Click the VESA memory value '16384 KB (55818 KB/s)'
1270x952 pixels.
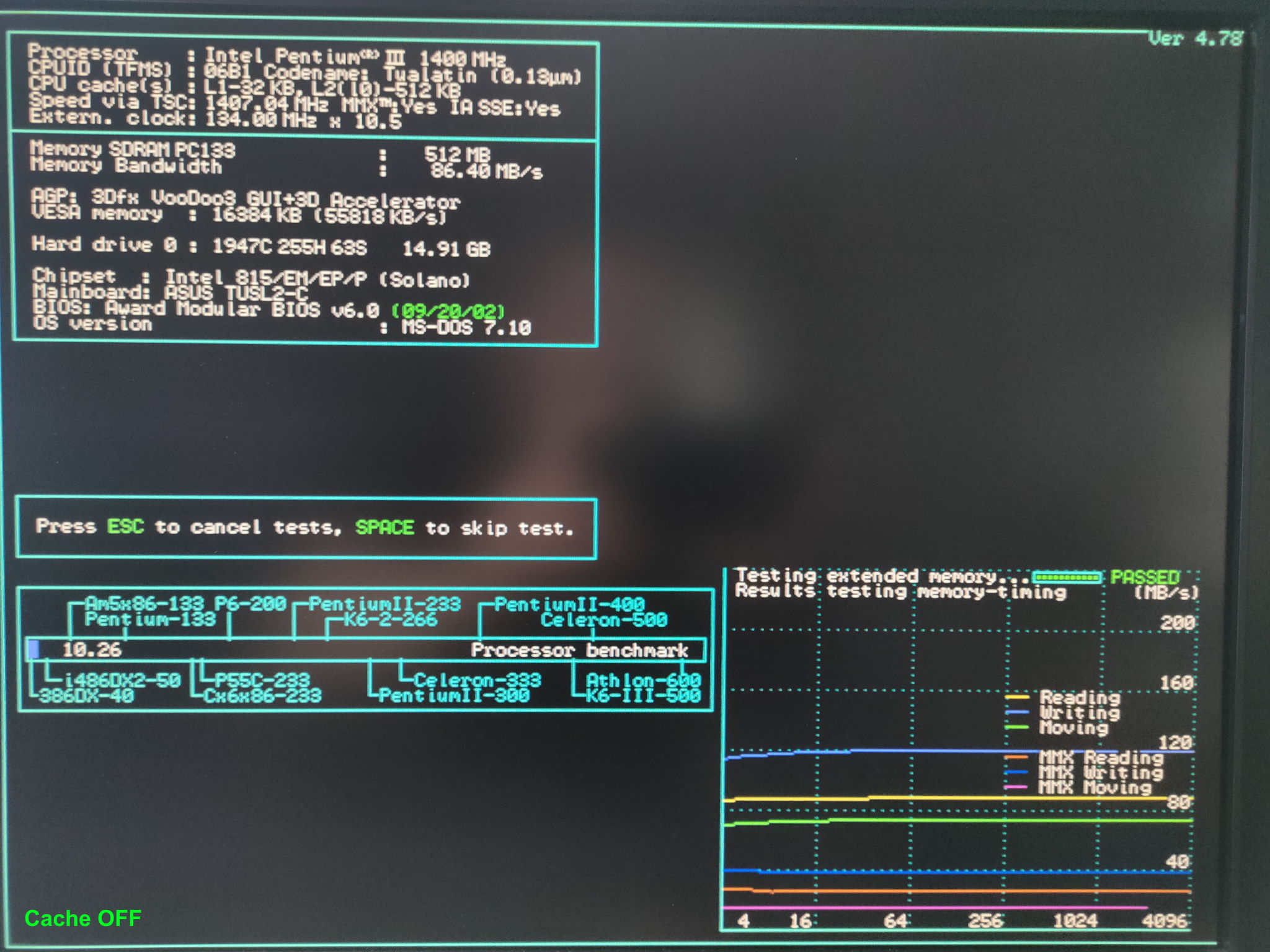click(329, 216)
